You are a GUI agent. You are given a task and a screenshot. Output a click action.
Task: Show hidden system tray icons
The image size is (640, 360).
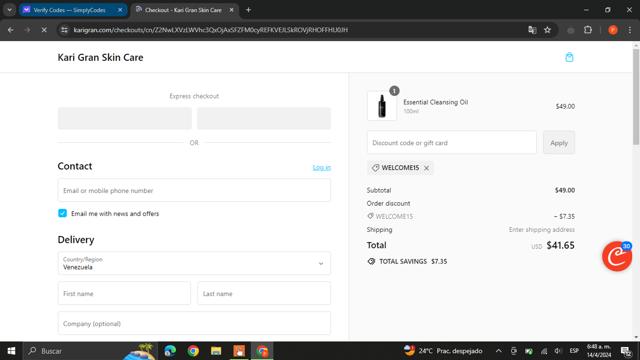(x=498, y=351)
